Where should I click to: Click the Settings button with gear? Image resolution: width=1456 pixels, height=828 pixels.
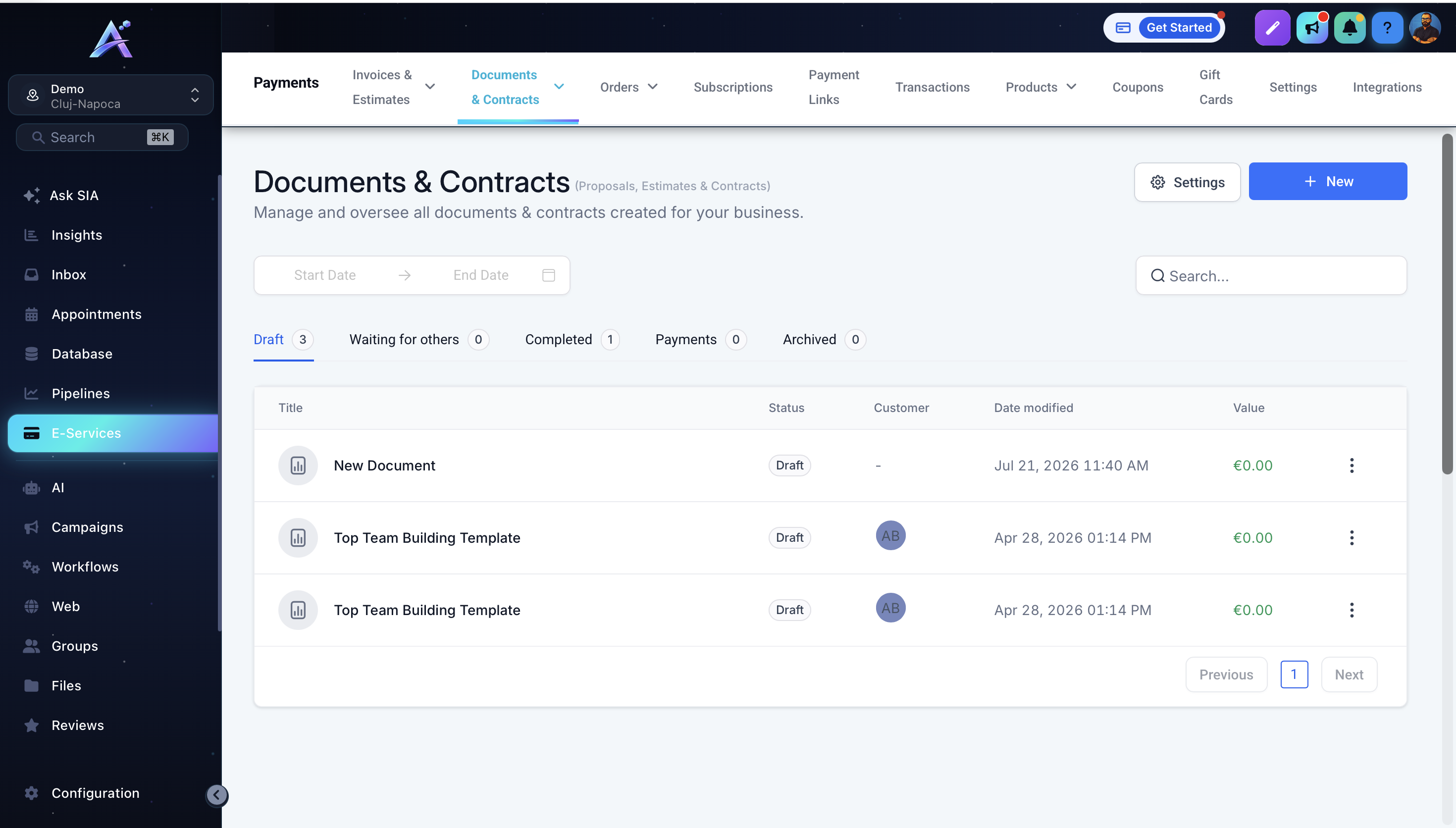pos(1187,182)
